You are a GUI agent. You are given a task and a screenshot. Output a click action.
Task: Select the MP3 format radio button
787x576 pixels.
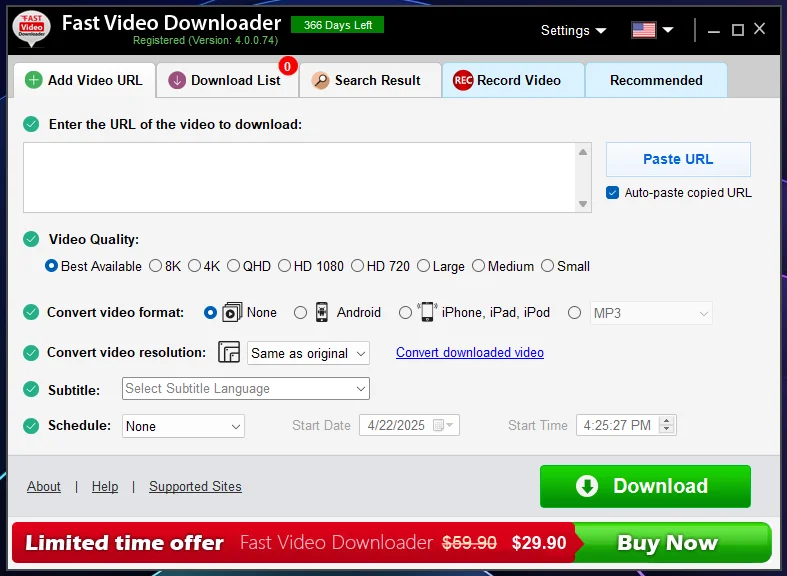coord(575,313)
